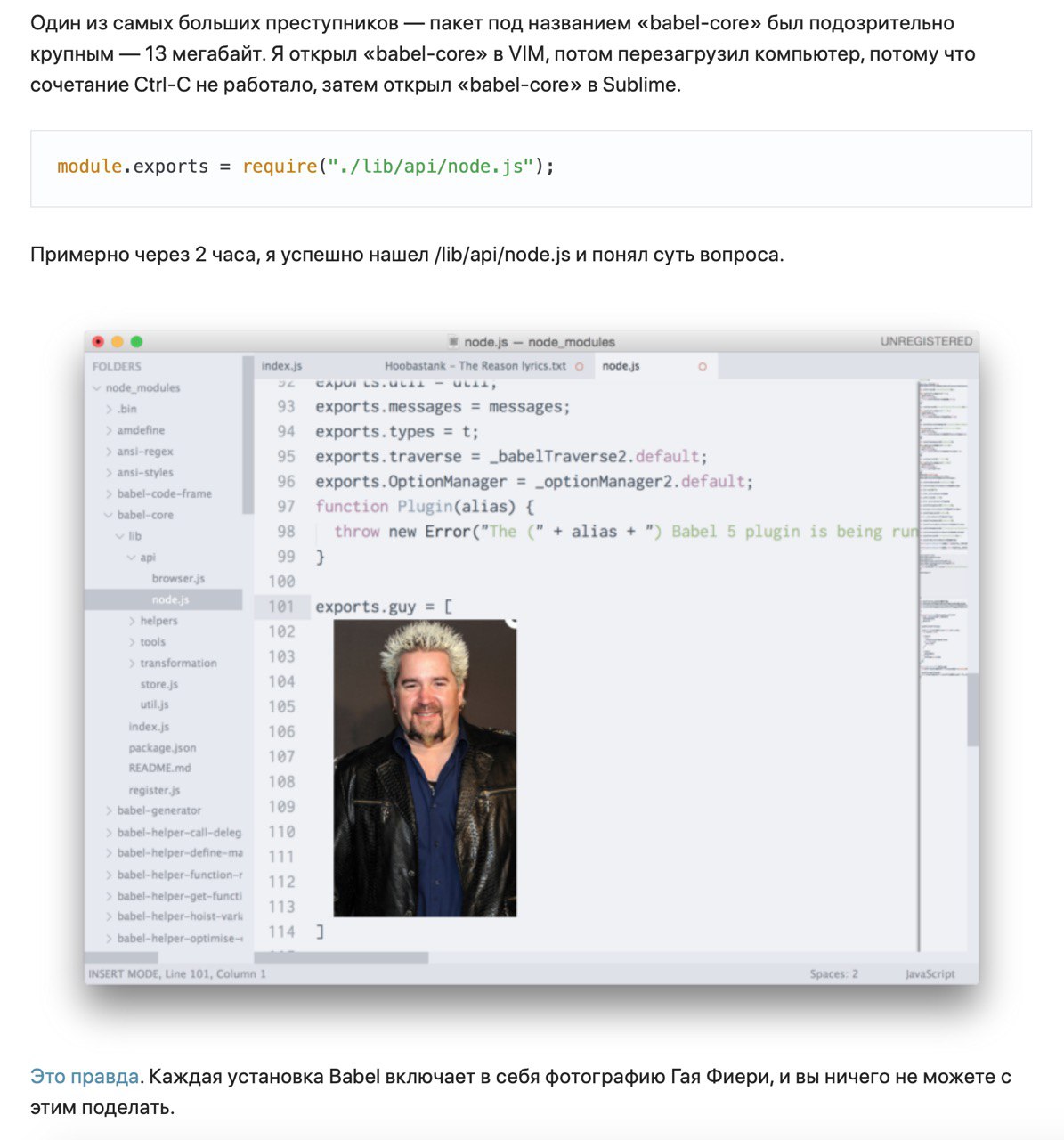The height and width of the screenshot is (1140, 1064).
Task: Click the yellow minimize dot of Sublime window
Action: (118, 342)
